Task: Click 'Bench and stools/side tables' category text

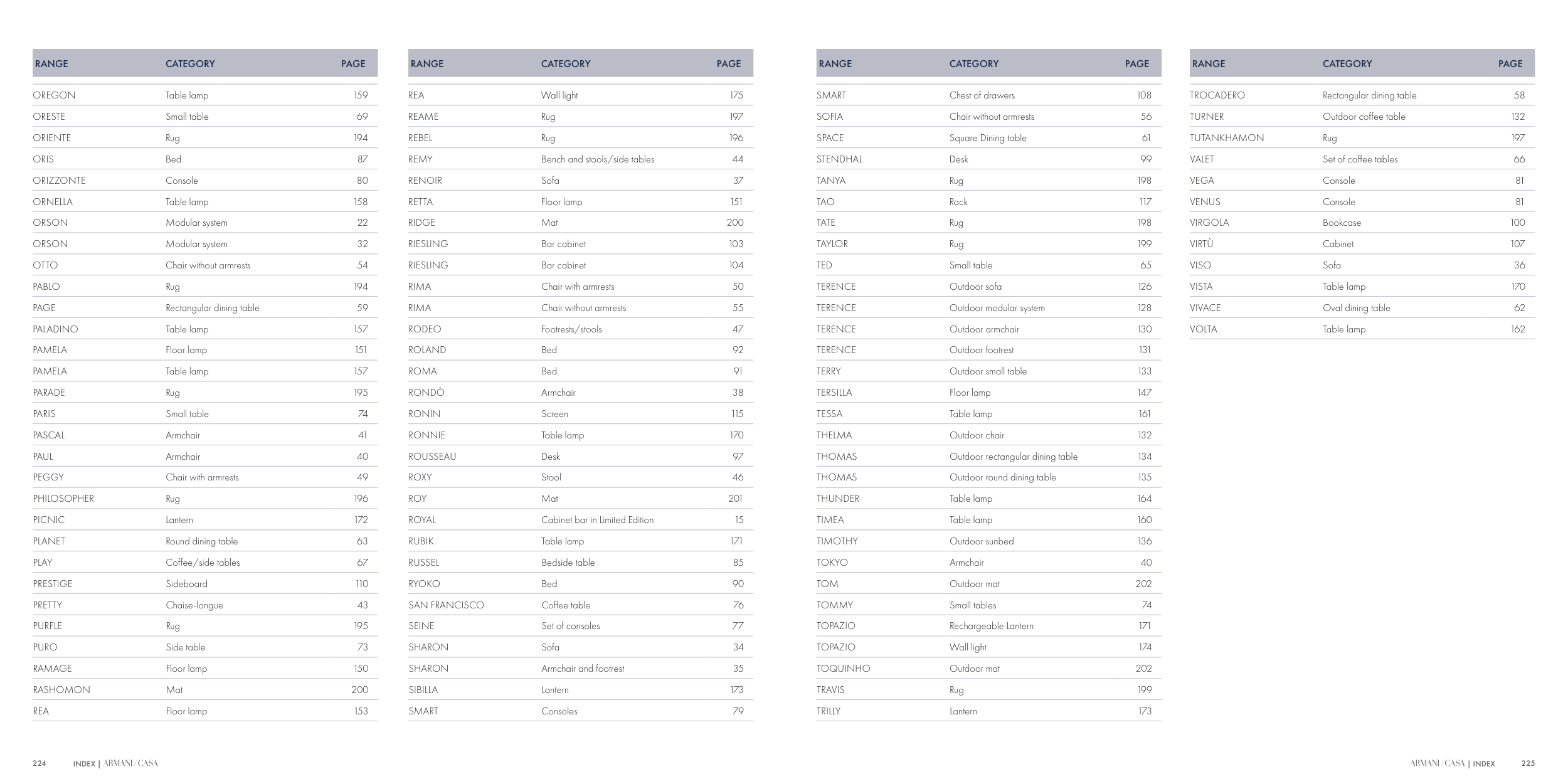Action: tap(597, 159)
